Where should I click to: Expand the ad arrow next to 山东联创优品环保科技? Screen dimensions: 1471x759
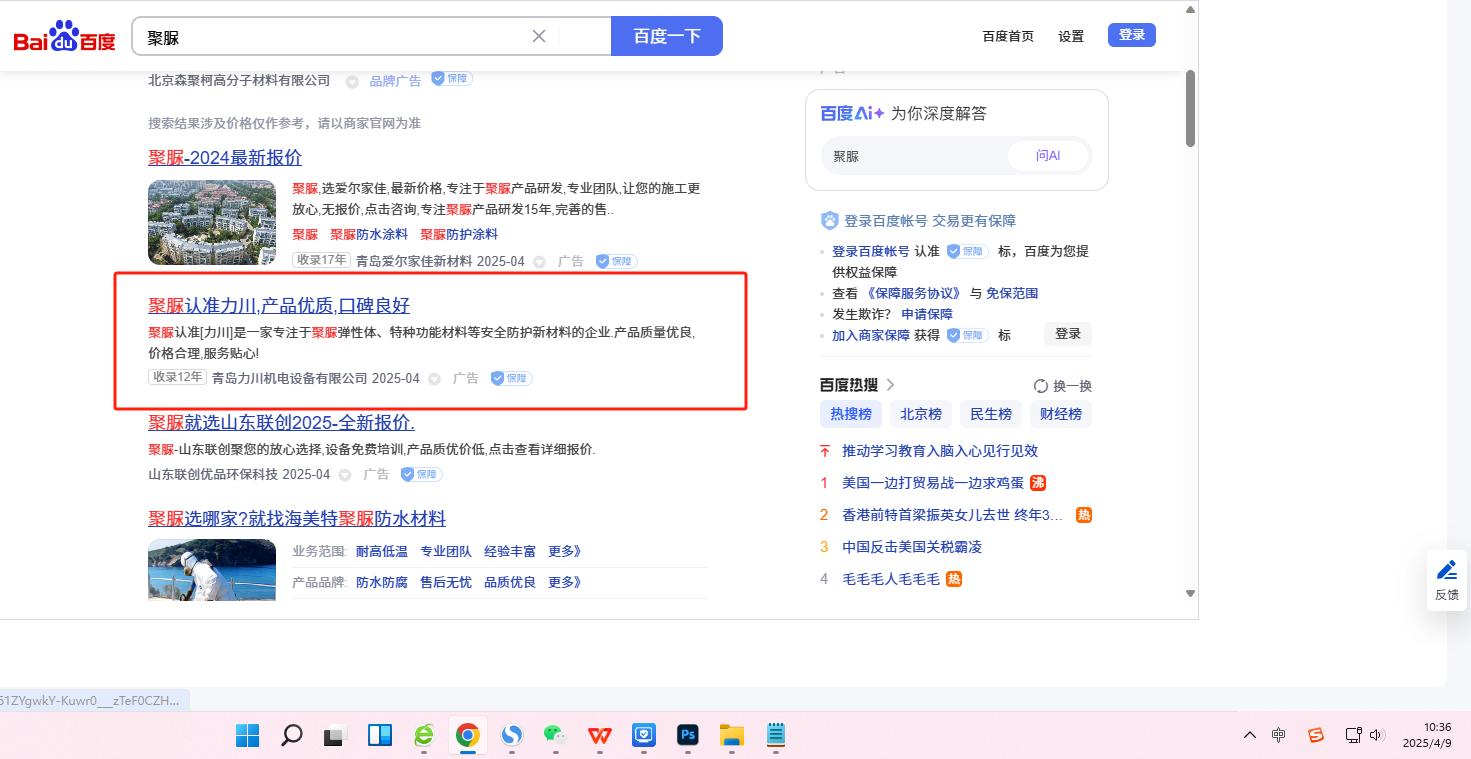(345, 475)
